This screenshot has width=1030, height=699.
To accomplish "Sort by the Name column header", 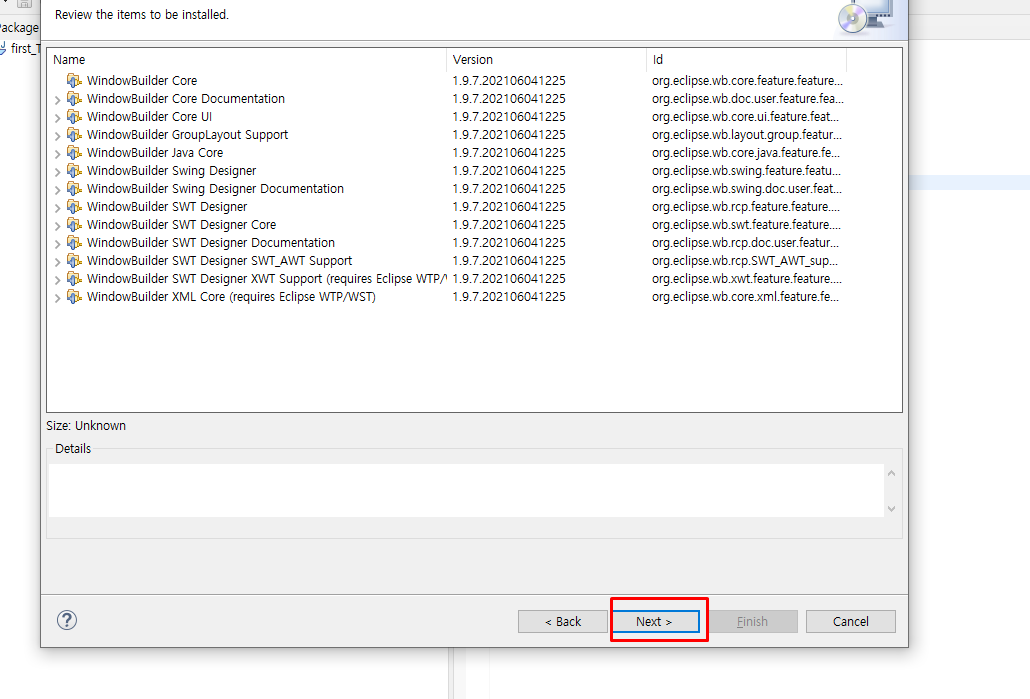I will (247, 60).
